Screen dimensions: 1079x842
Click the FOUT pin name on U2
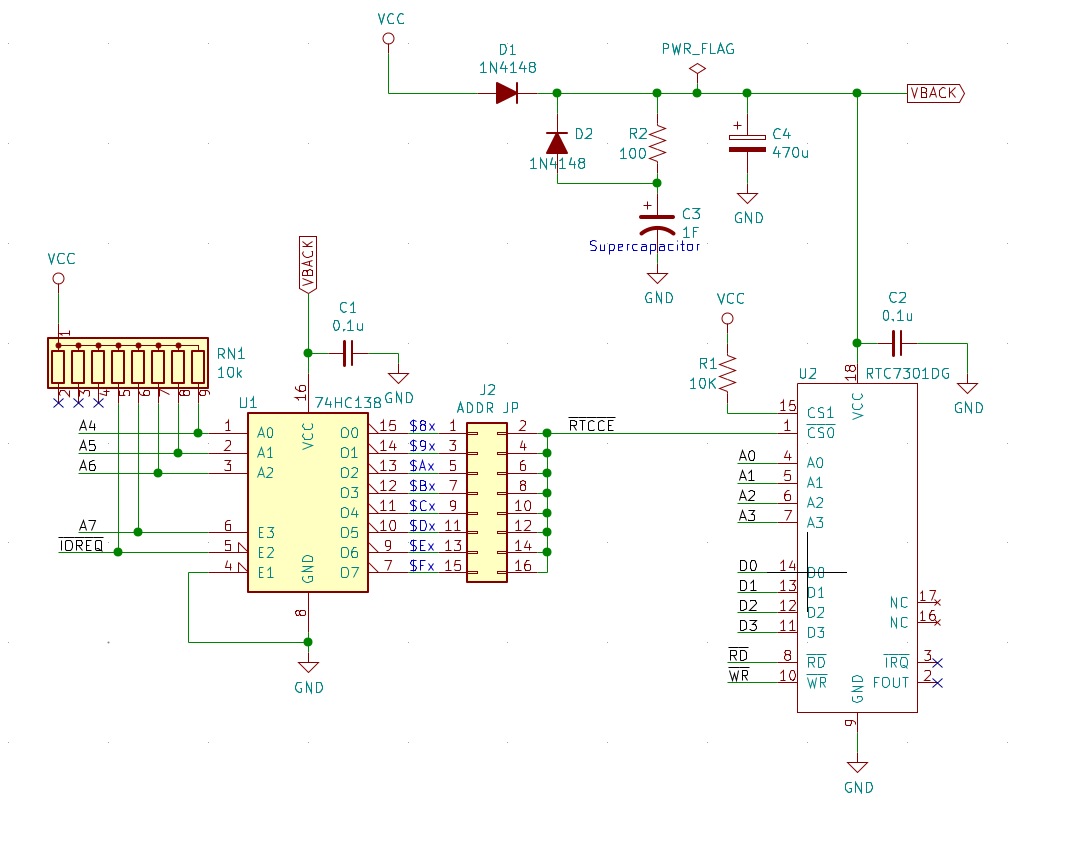pyautogui.click(x=891, y=682)
